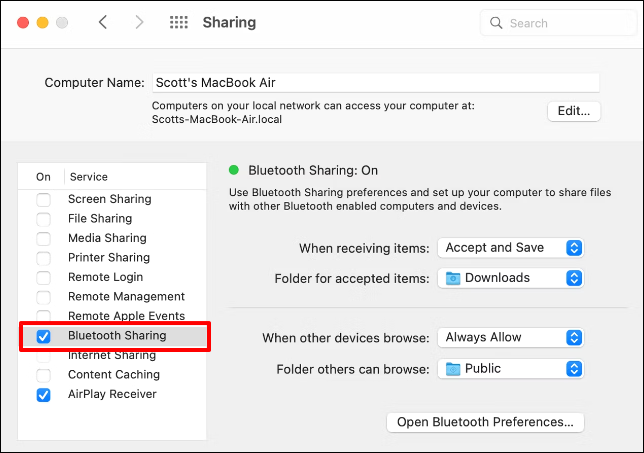Close the Sharing window with red button
The image size is (644, 453).
coord(23,23)
